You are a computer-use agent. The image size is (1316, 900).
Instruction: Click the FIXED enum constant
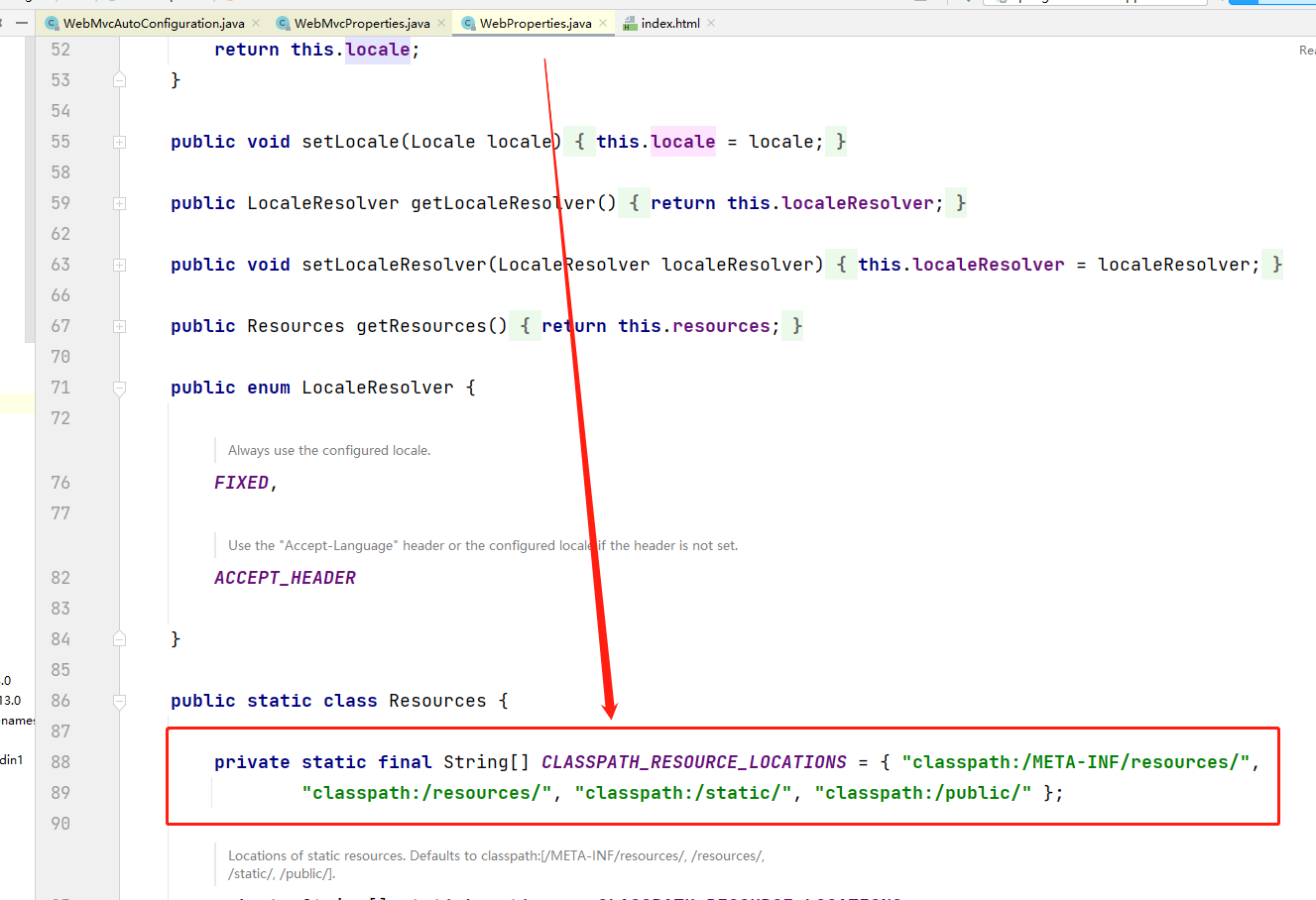241,483
